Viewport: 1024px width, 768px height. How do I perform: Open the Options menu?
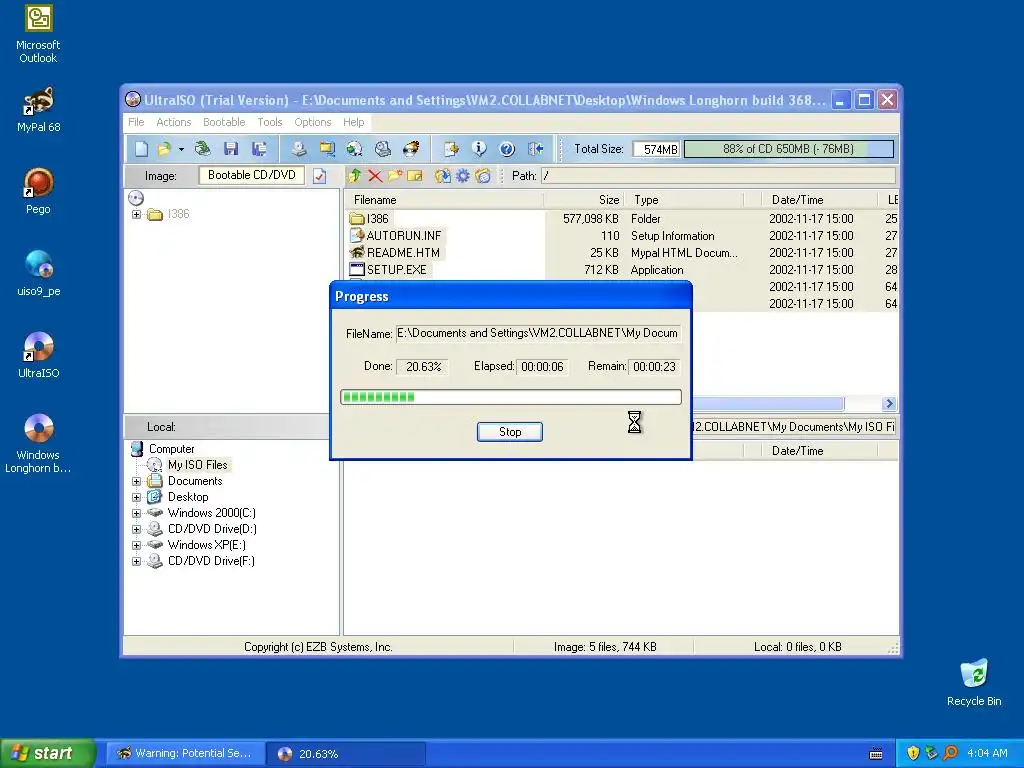point(313,122)
